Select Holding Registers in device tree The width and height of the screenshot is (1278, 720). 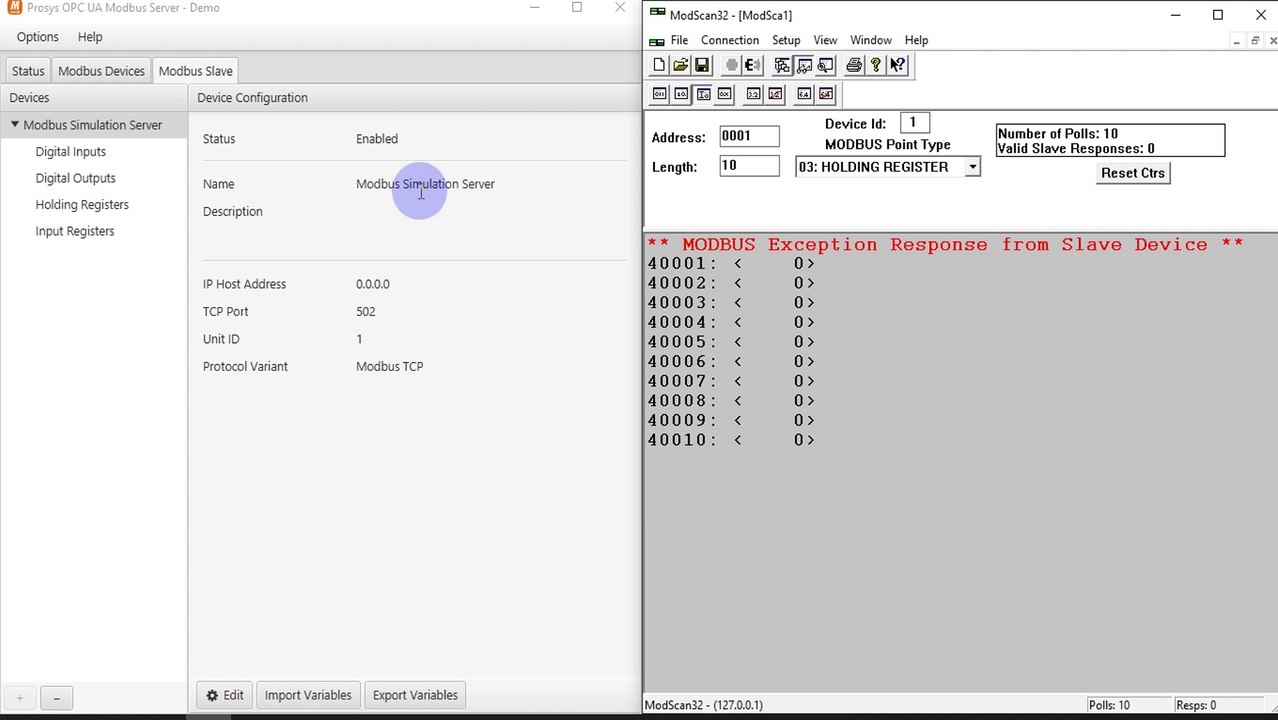pos(82,205)
